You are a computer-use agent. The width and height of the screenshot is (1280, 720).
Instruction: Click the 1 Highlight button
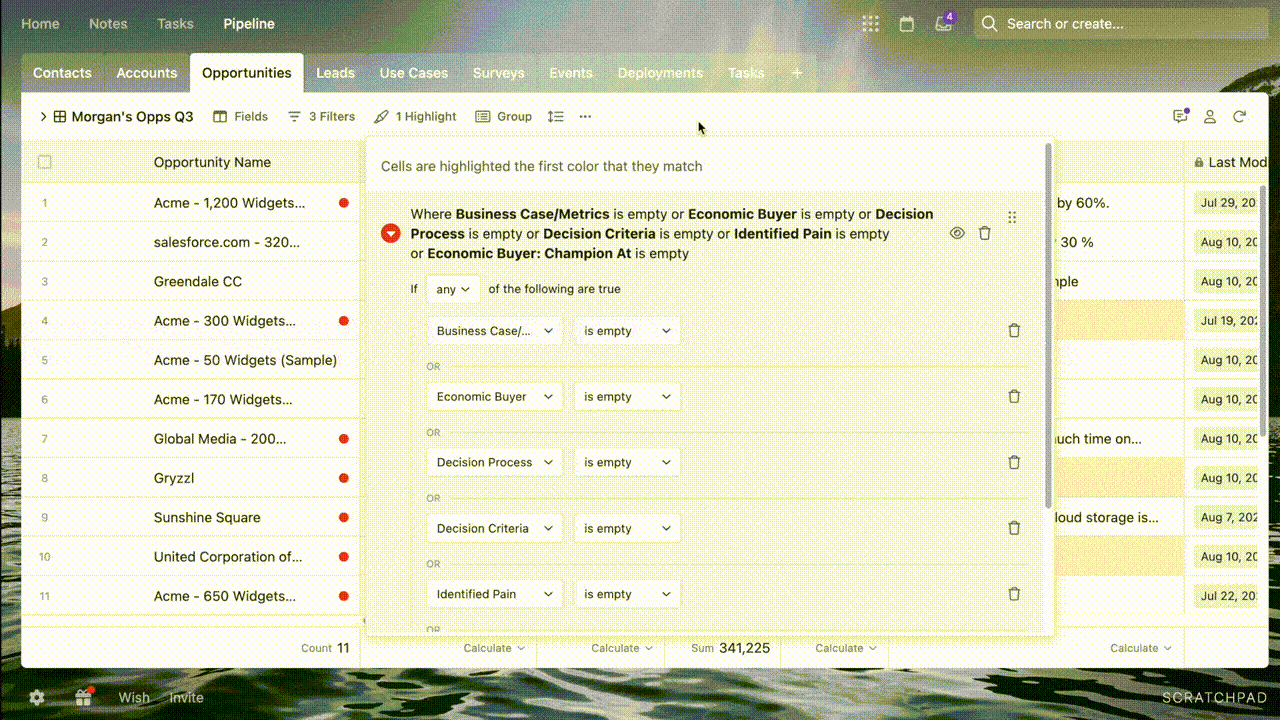415,116
